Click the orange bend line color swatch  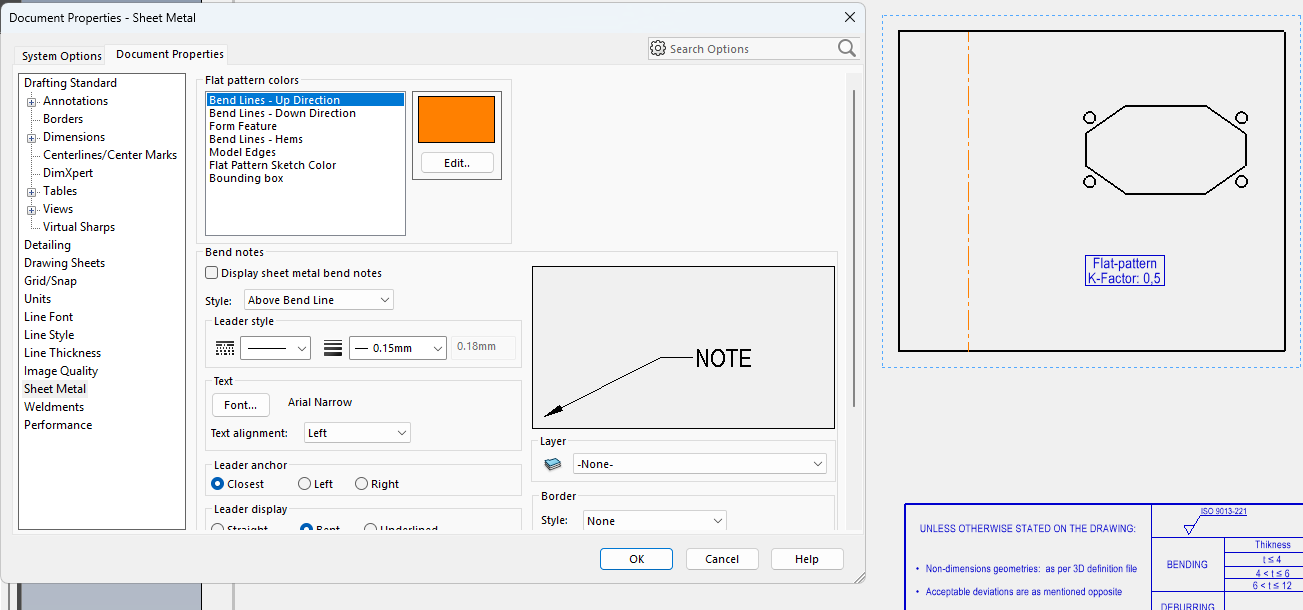point(456,120)
